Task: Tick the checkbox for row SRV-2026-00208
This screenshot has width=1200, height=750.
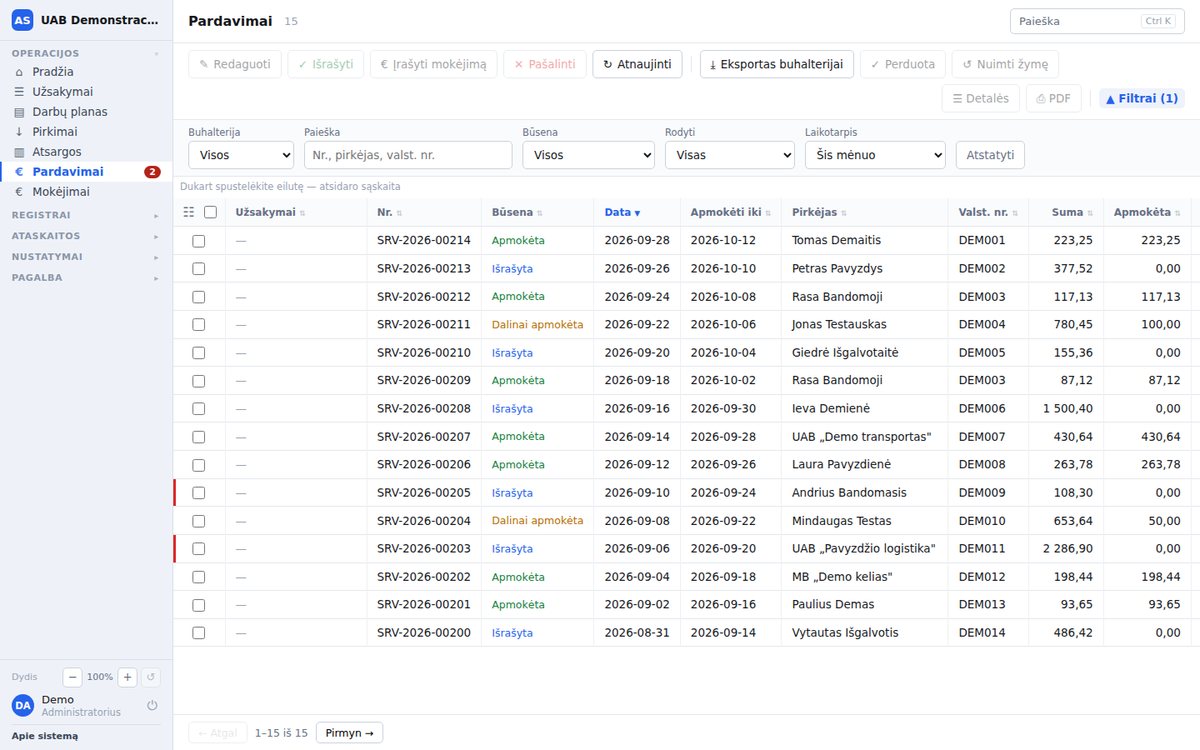Action: coord(199,409)
